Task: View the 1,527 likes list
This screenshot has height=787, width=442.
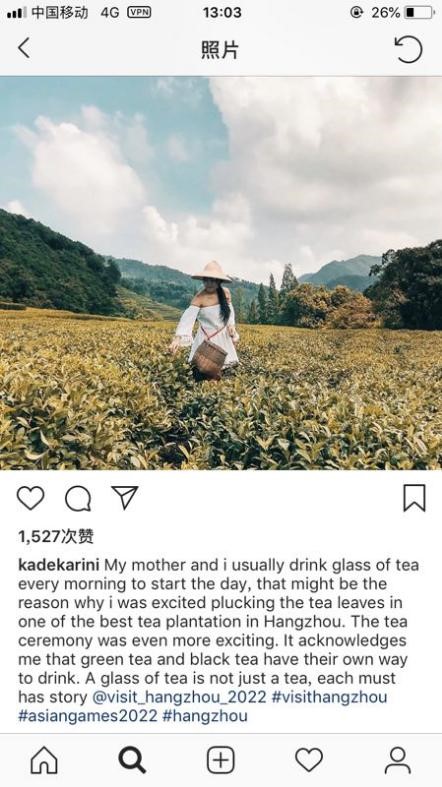Action: click(56, 537)
